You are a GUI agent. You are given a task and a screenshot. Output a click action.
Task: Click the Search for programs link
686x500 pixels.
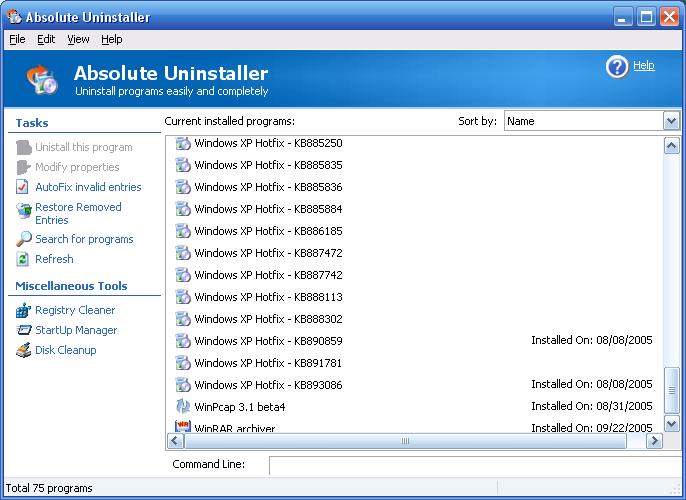click(x=84, y=239)
